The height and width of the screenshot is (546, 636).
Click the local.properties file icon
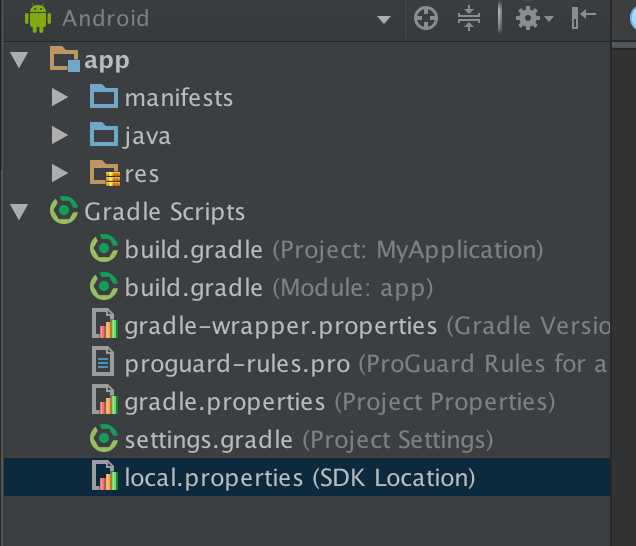click(105, 476)
